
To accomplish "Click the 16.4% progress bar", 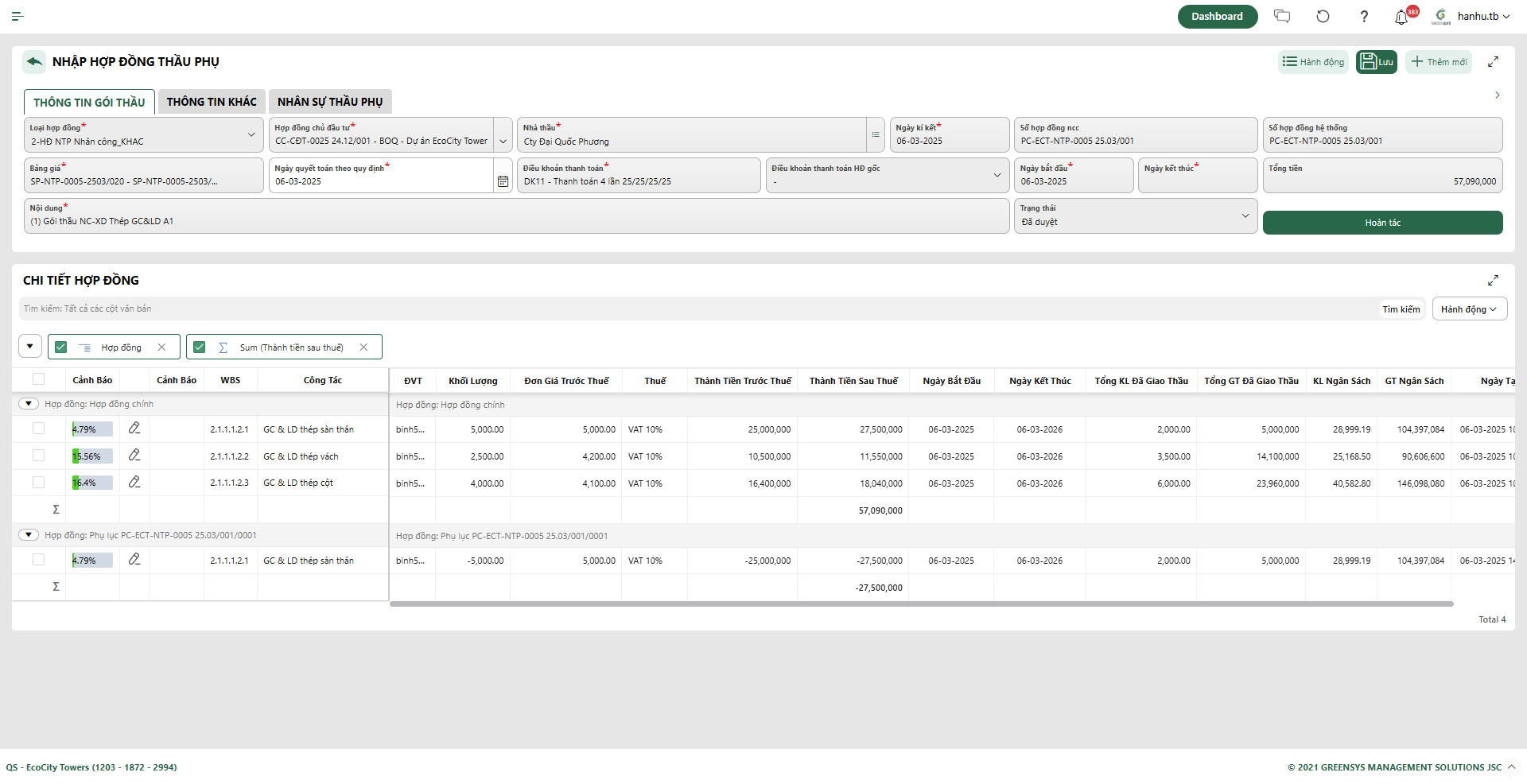I will 92,483.
